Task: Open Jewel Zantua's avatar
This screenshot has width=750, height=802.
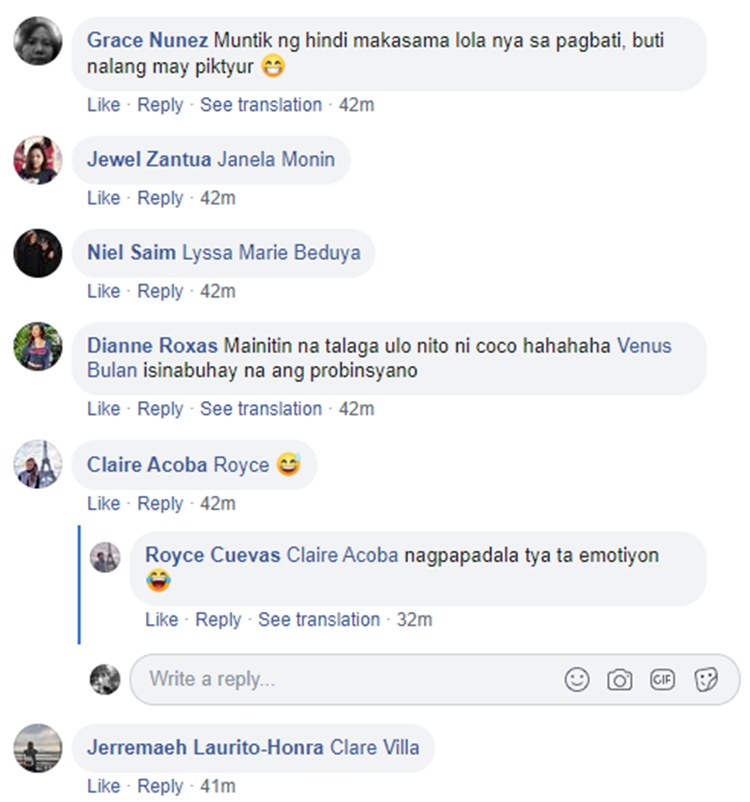Action: pos(38,160)
